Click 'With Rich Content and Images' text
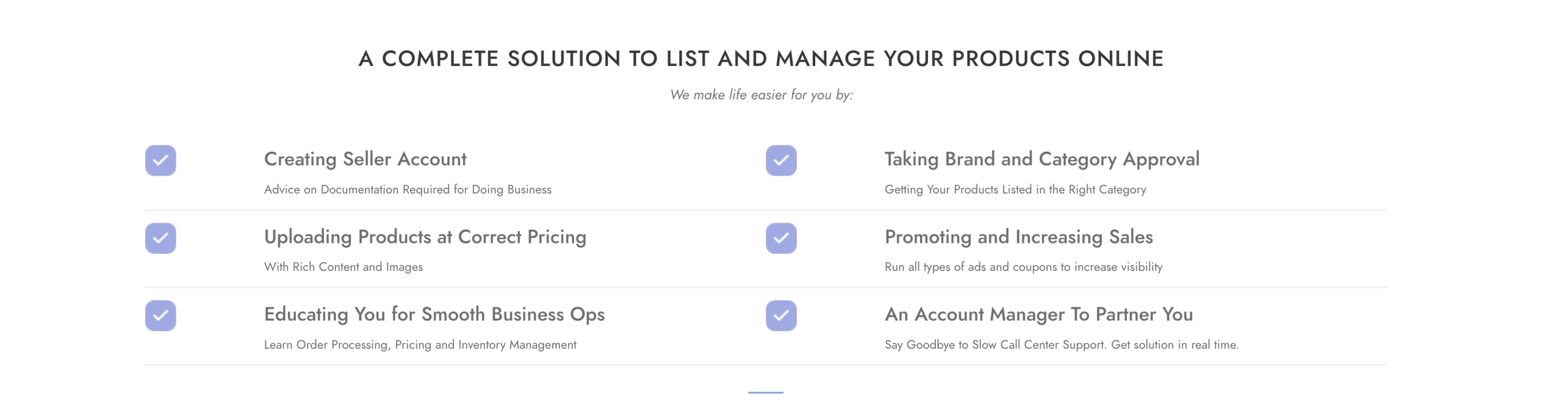This screenshot has width=1568, height=416. (343, 267)
